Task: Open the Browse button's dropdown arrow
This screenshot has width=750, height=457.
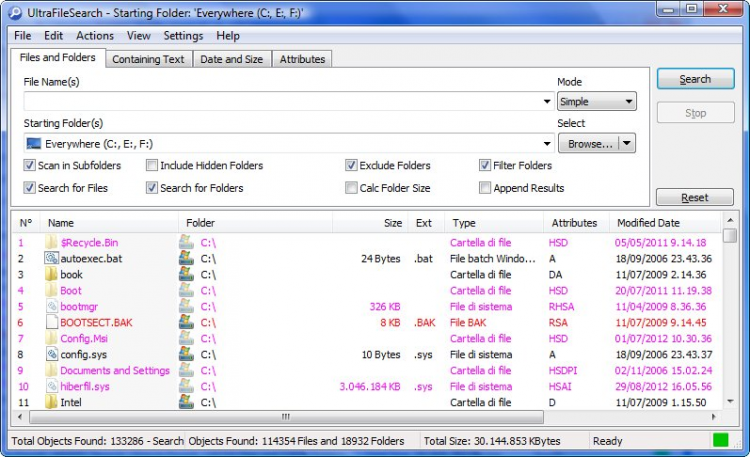Action: [627, 144]
